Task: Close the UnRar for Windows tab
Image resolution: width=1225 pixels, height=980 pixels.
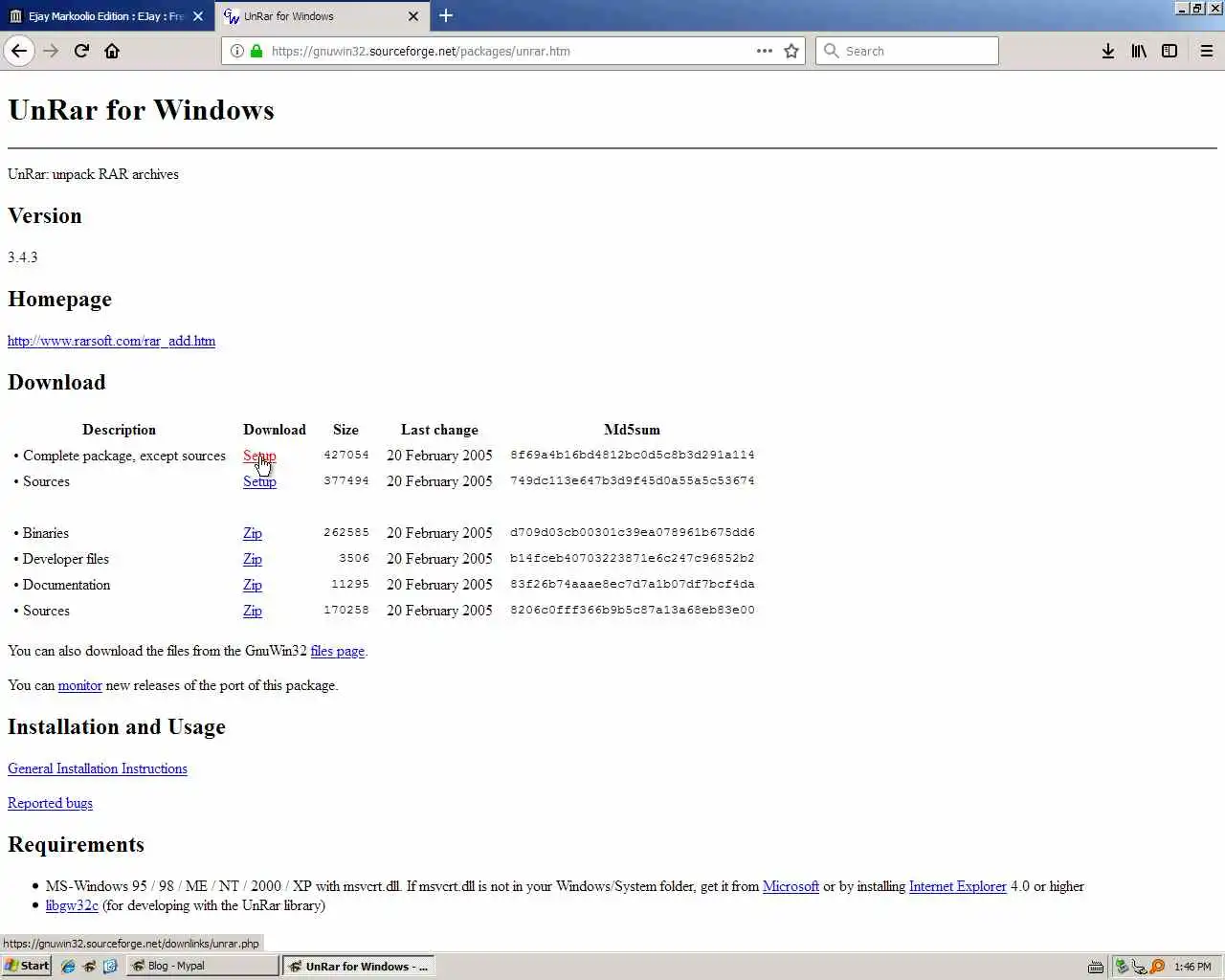Action: (x=413, y=16)
